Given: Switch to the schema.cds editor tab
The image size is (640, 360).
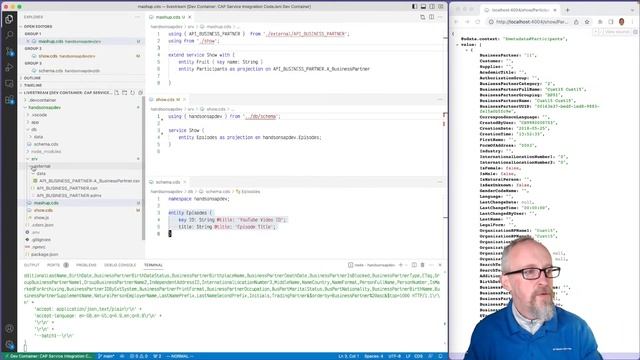Looking at the screenshot, I should click(168, 182).
